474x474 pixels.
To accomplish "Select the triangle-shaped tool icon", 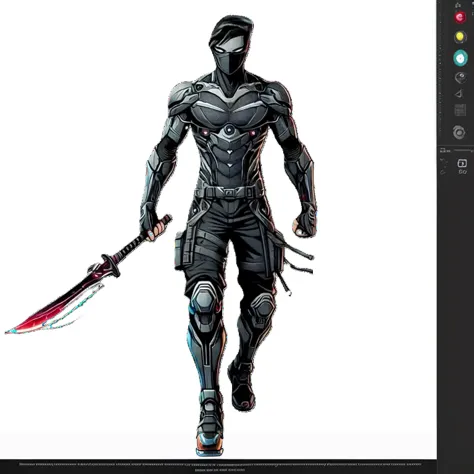I will click(459, 94).
